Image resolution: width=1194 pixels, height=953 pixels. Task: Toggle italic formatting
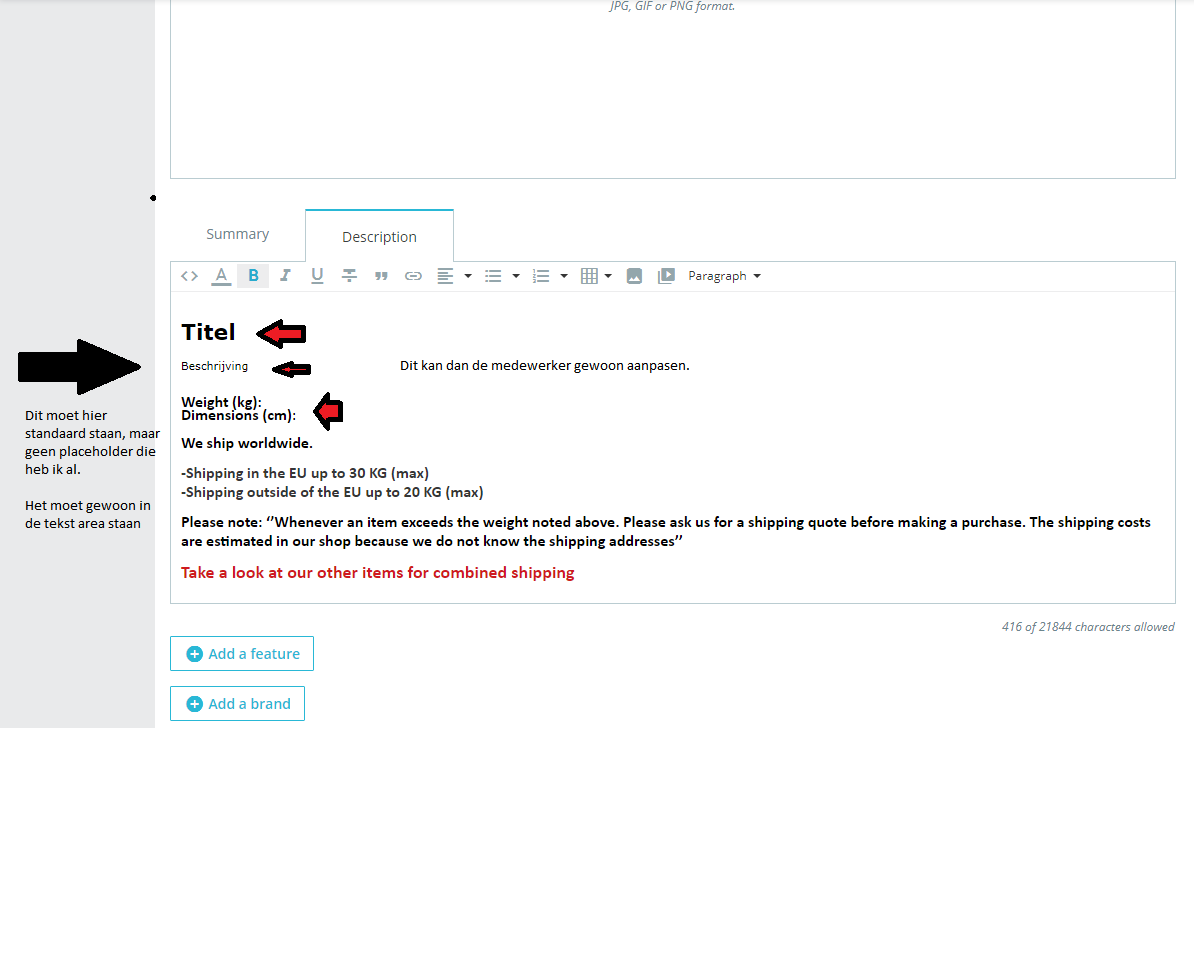(285, 276)
